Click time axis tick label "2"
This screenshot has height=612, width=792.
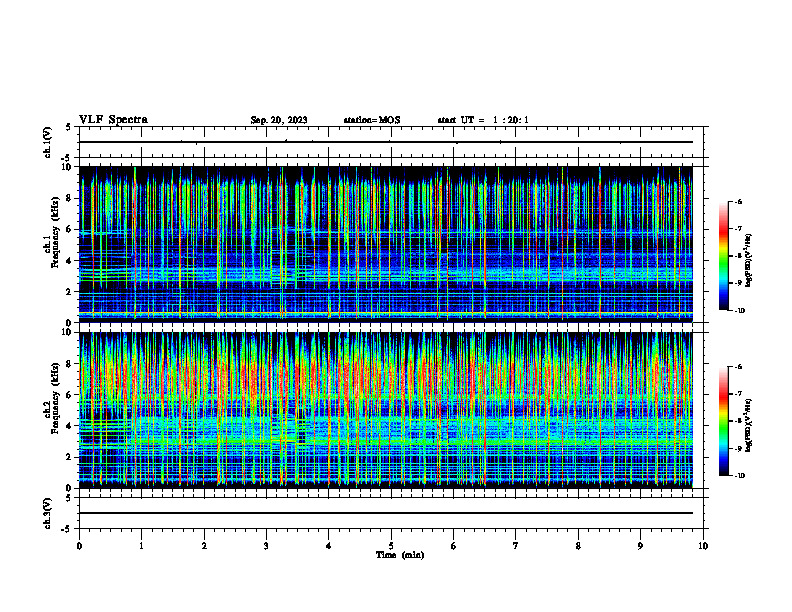[204, 546]
